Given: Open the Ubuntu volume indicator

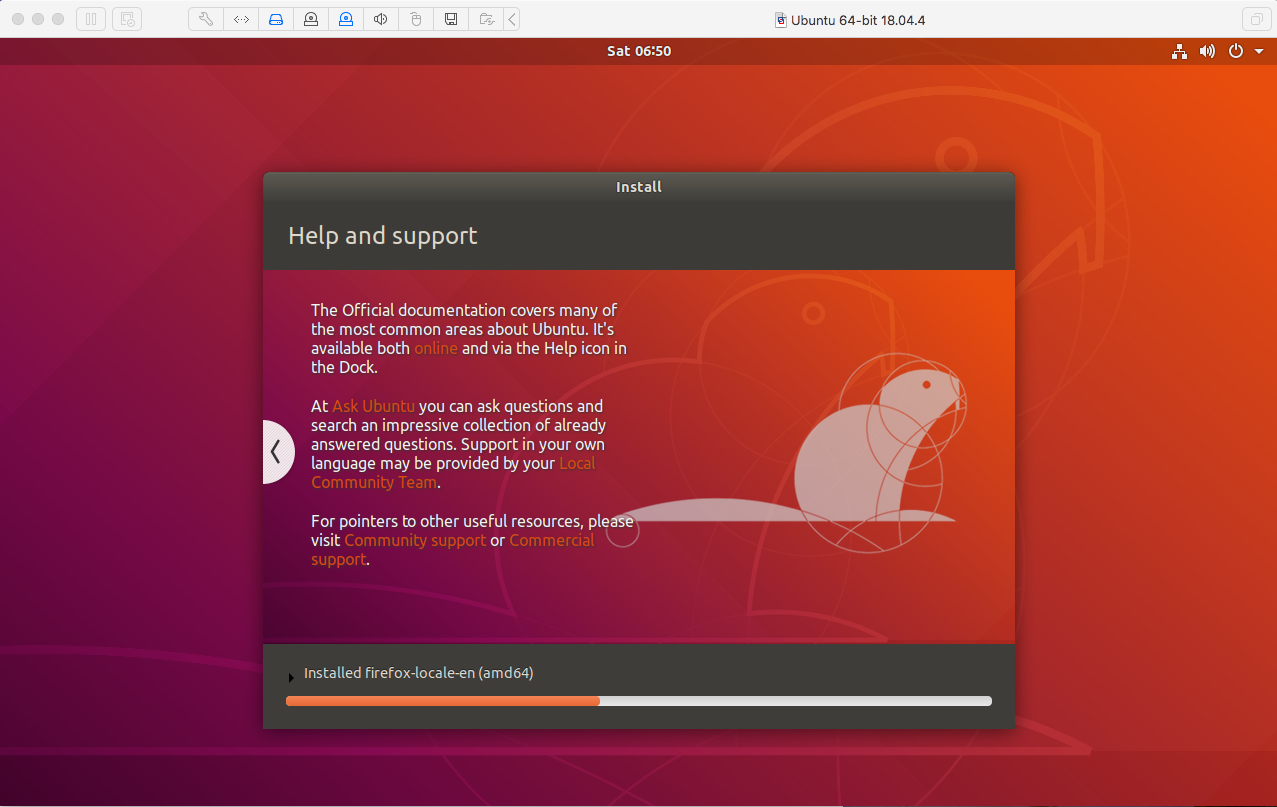Looking at the screenshot, I should tap(1207, 51).
